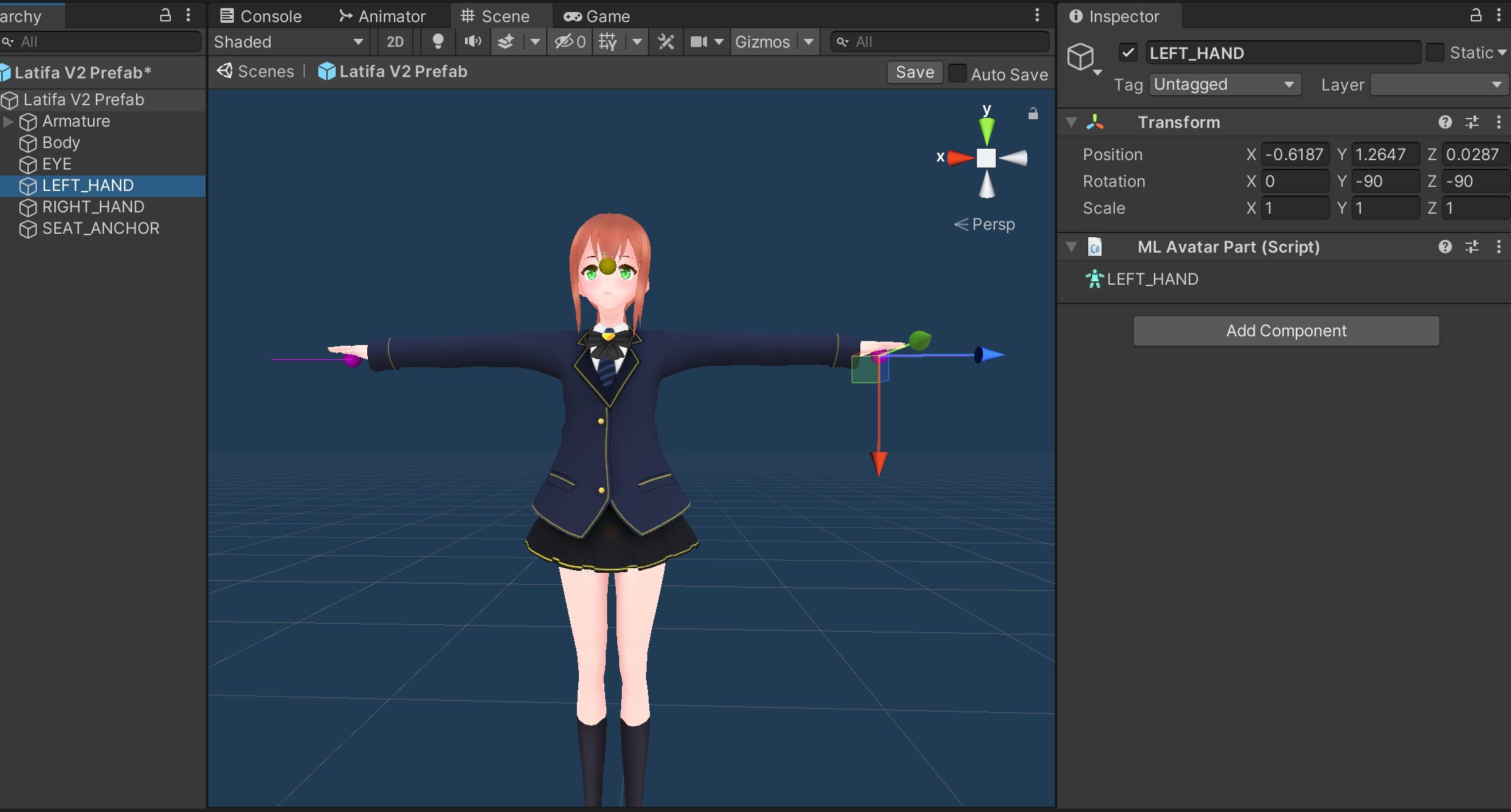Edit Rotation Y field

pyautogui.click(x=1385, y=181)
